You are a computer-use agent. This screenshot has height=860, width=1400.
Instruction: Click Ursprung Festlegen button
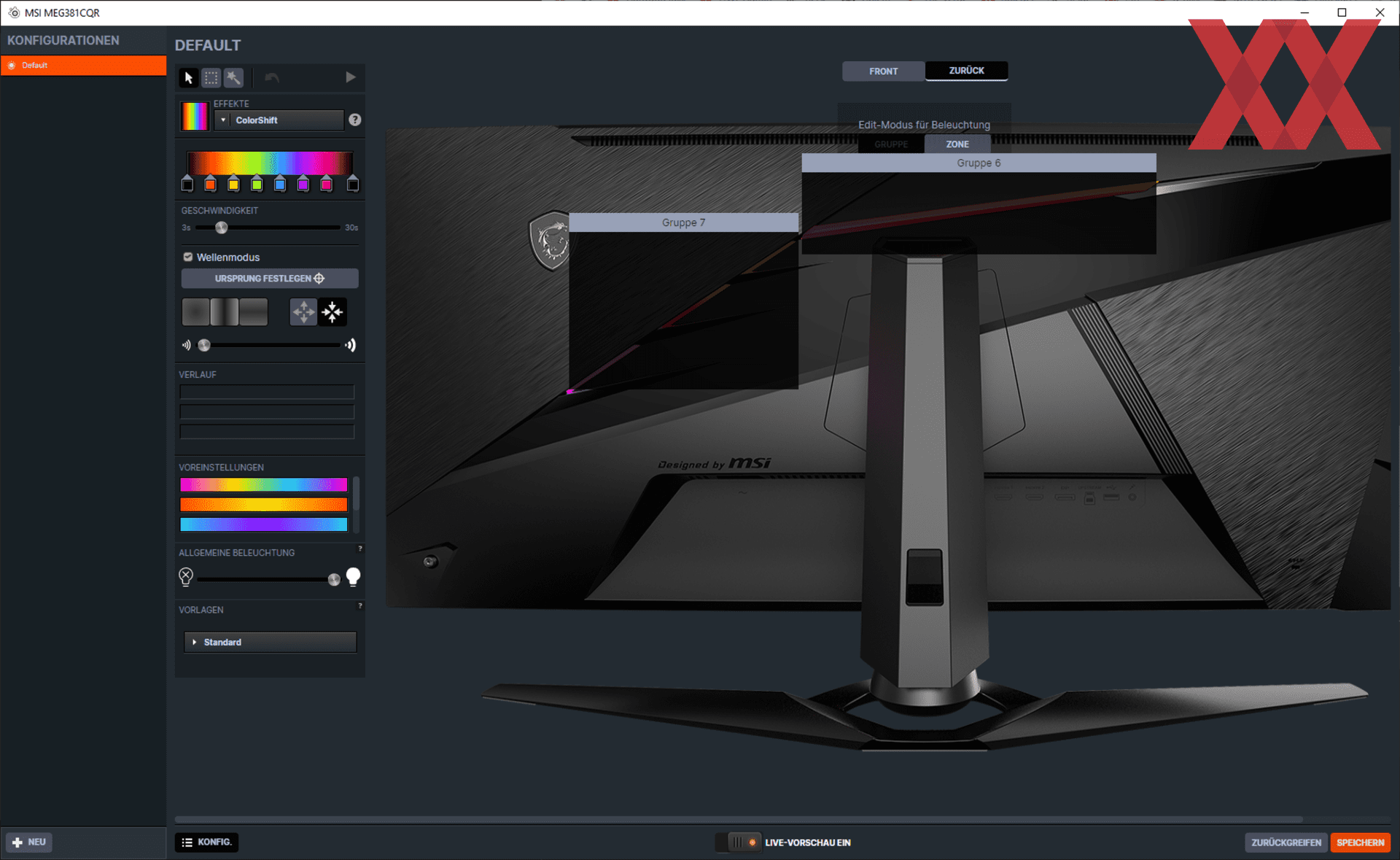pyautogui.click(x=270, y=279)
